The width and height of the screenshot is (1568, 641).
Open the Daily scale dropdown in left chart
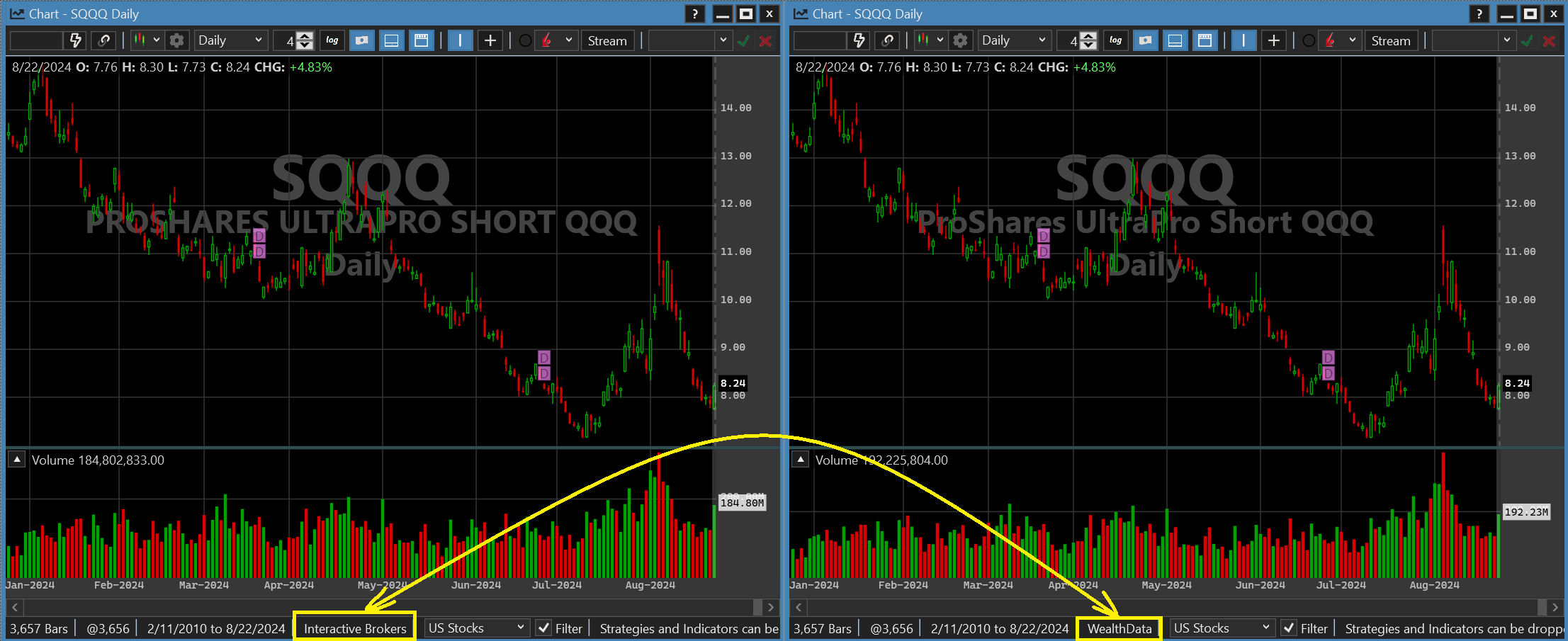click(x=230, y=40)
